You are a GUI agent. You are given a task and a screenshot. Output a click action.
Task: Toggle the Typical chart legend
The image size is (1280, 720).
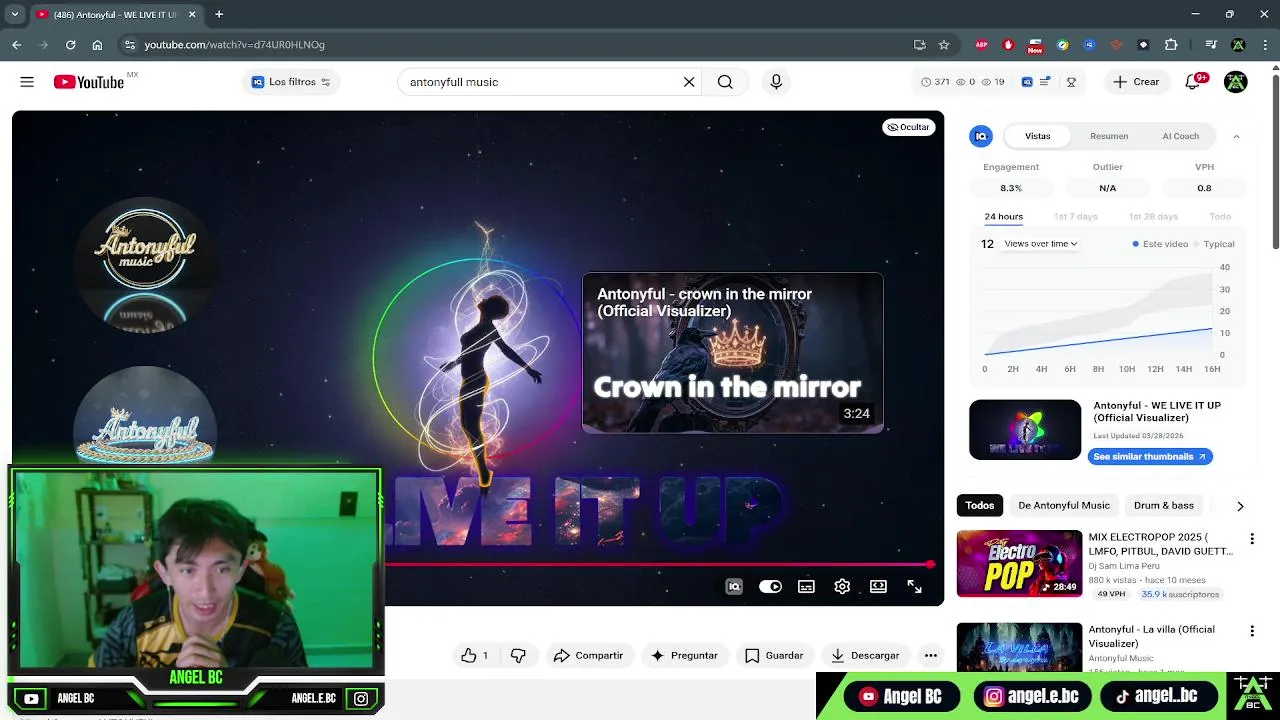[x=1214, y=244]
